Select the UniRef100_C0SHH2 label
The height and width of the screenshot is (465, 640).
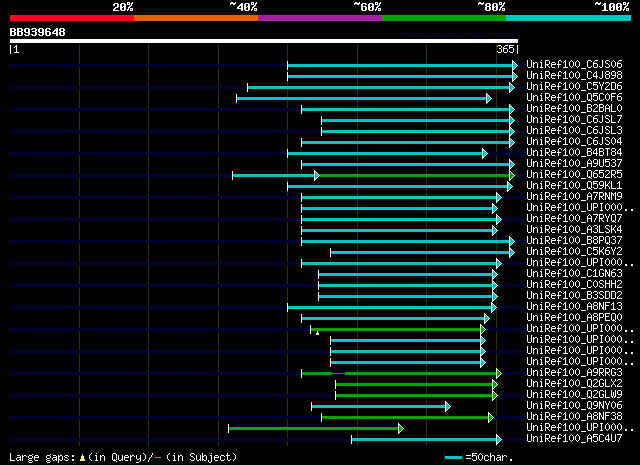(x=574, y=285)
